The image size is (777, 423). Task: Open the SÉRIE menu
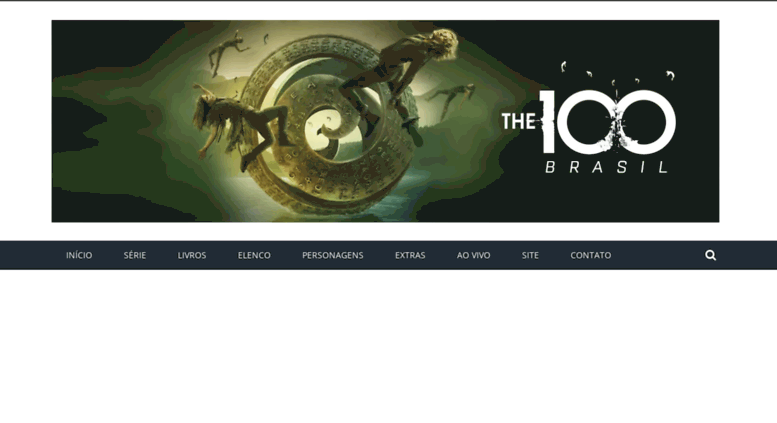click(x=135, y=255)
